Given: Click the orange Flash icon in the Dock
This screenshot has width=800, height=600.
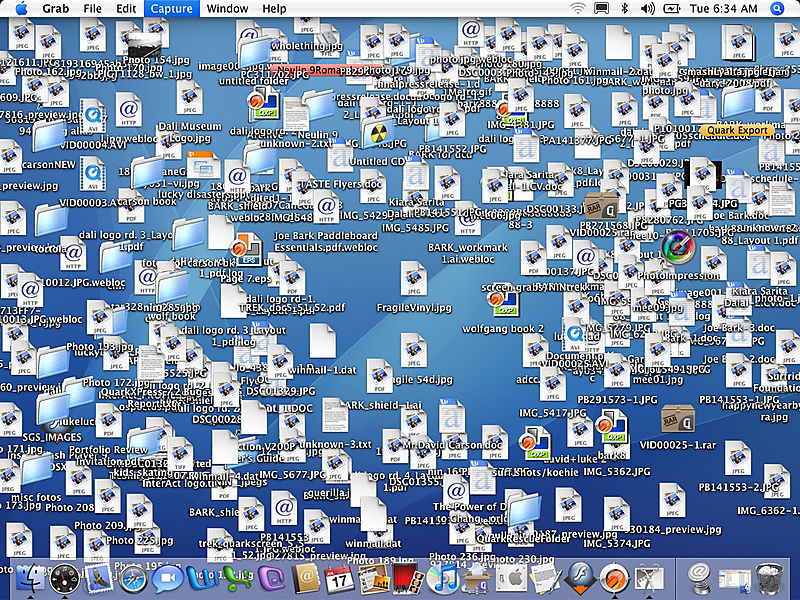Looking at the screenshot, I should tap(578, 580).
